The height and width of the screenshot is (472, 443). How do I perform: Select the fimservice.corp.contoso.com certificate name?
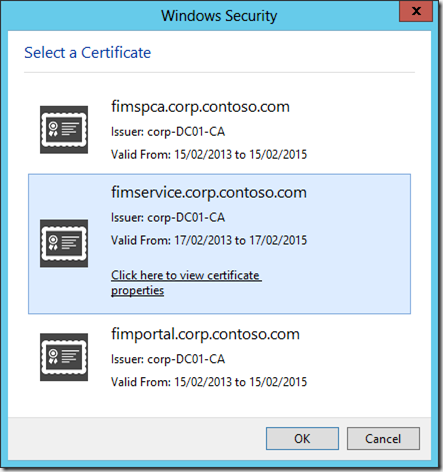pos(209,193)
